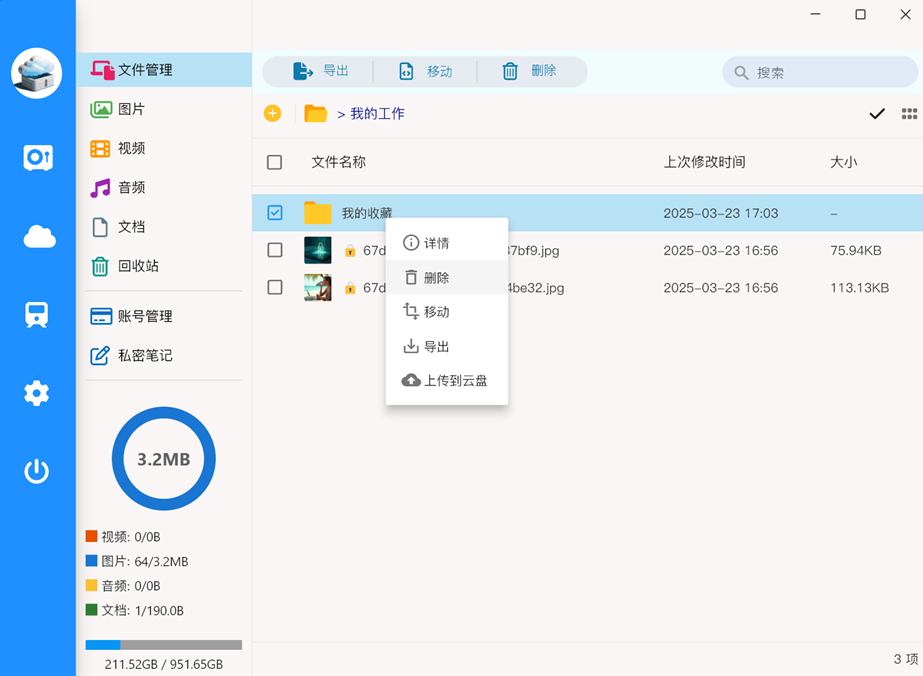
Task: Click the 上次修改时间 column header
Action: (705, 162)
